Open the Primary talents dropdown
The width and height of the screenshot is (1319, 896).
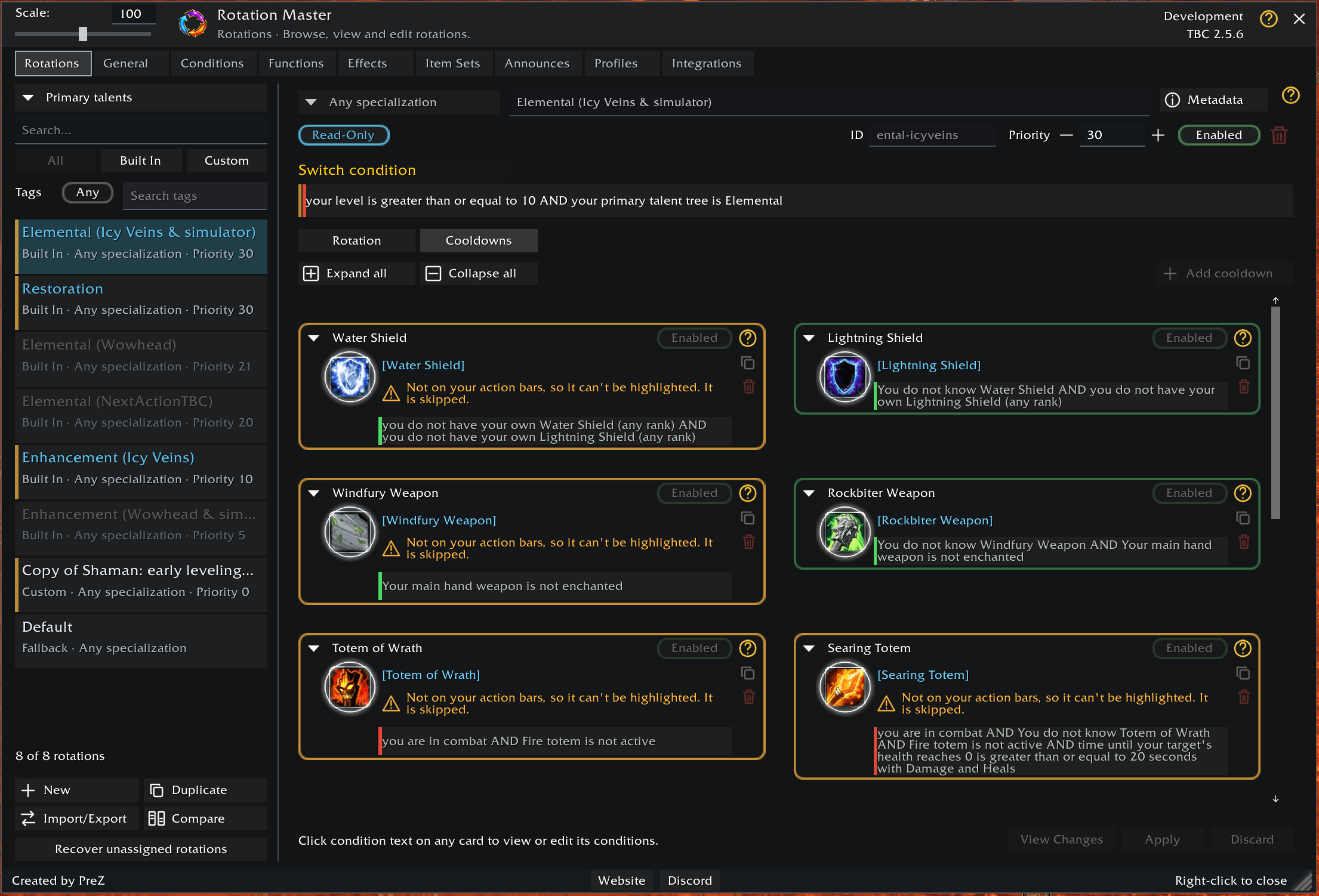[141, 98]
